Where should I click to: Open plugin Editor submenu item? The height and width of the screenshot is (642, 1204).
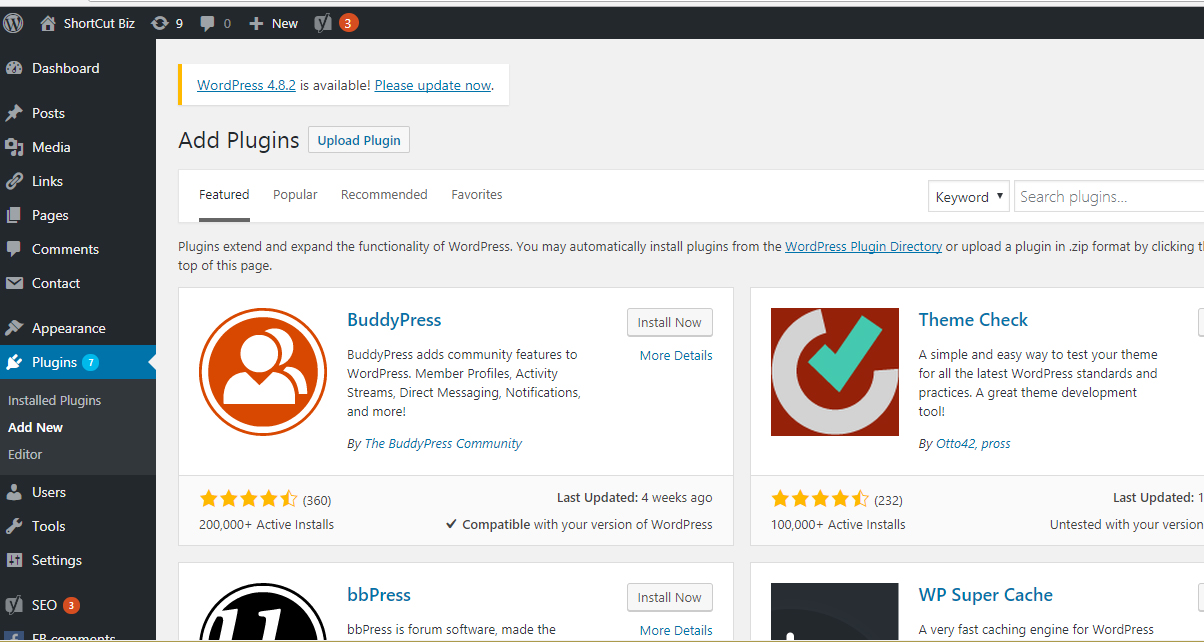tap(25, 454)
